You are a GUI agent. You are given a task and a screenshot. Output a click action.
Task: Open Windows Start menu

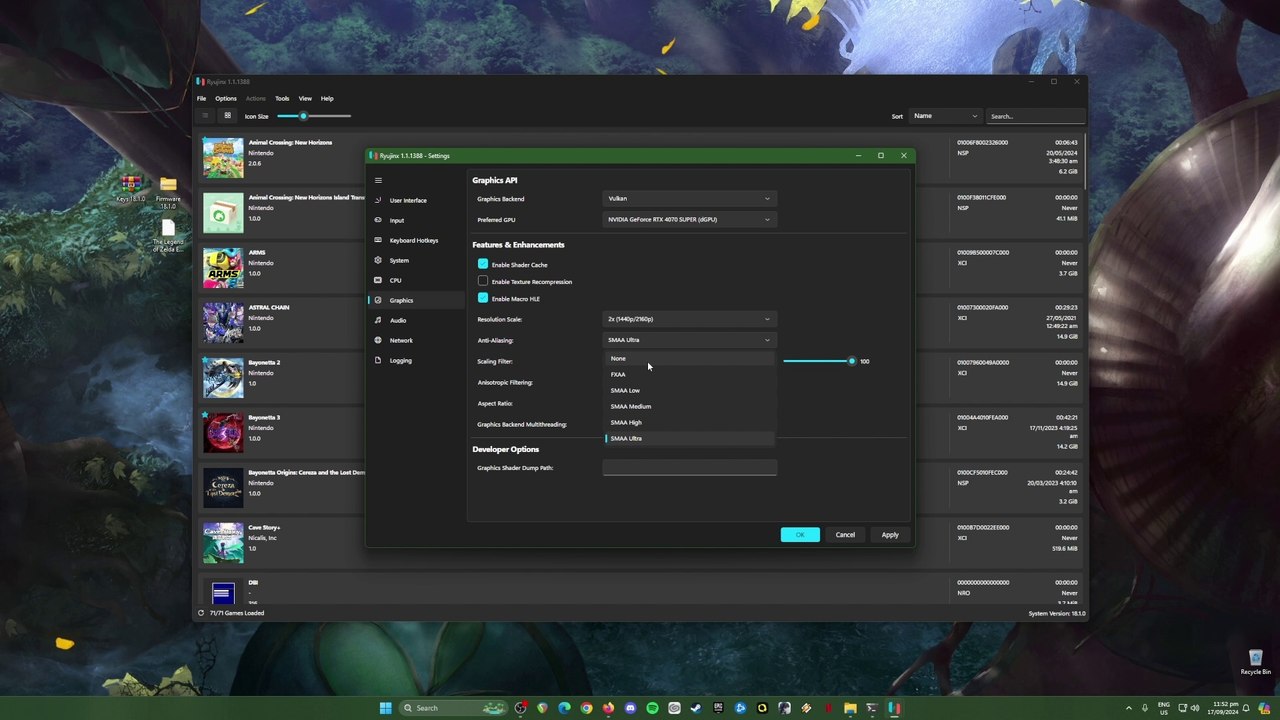[385, 708]
